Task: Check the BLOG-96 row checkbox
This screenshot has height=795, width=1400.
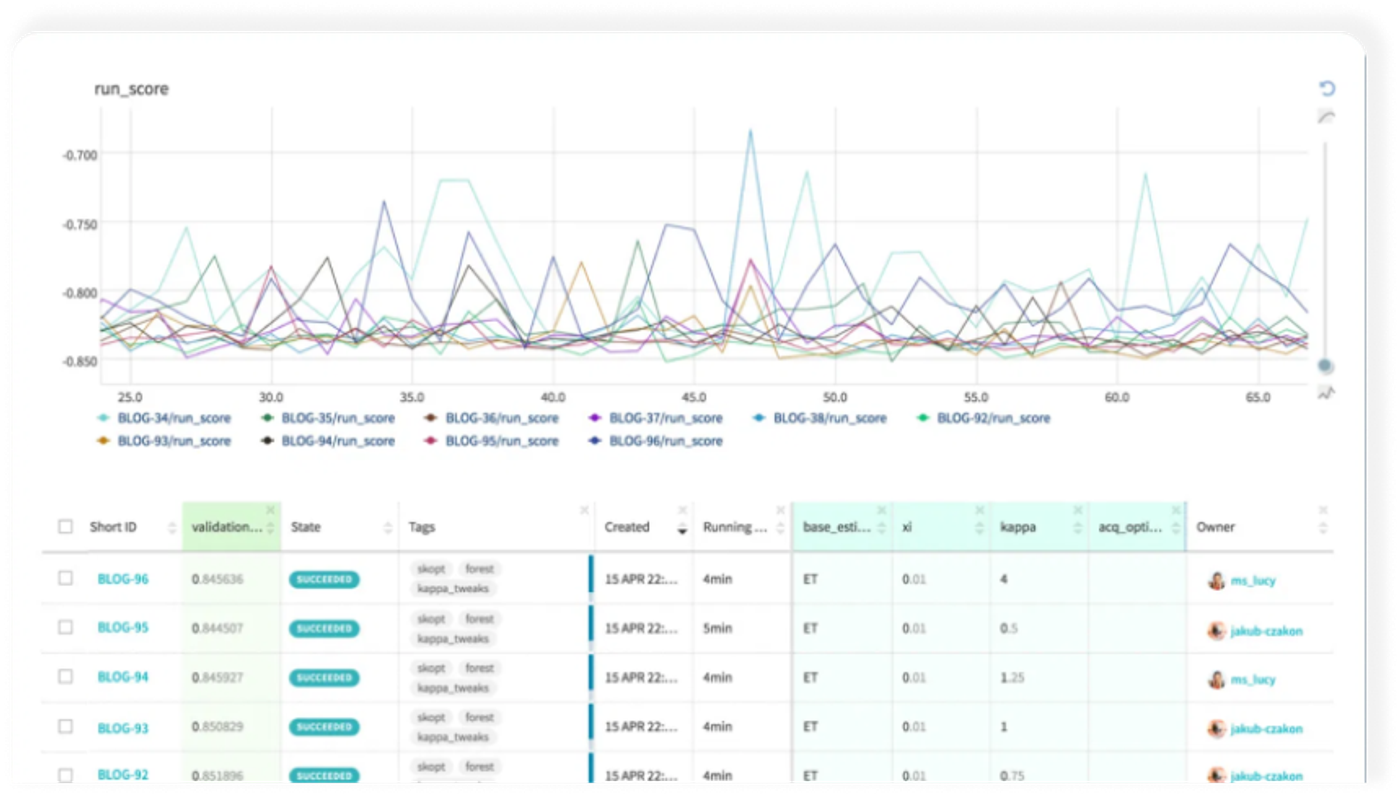Action: pyautogui.click(x=65, y=578)
